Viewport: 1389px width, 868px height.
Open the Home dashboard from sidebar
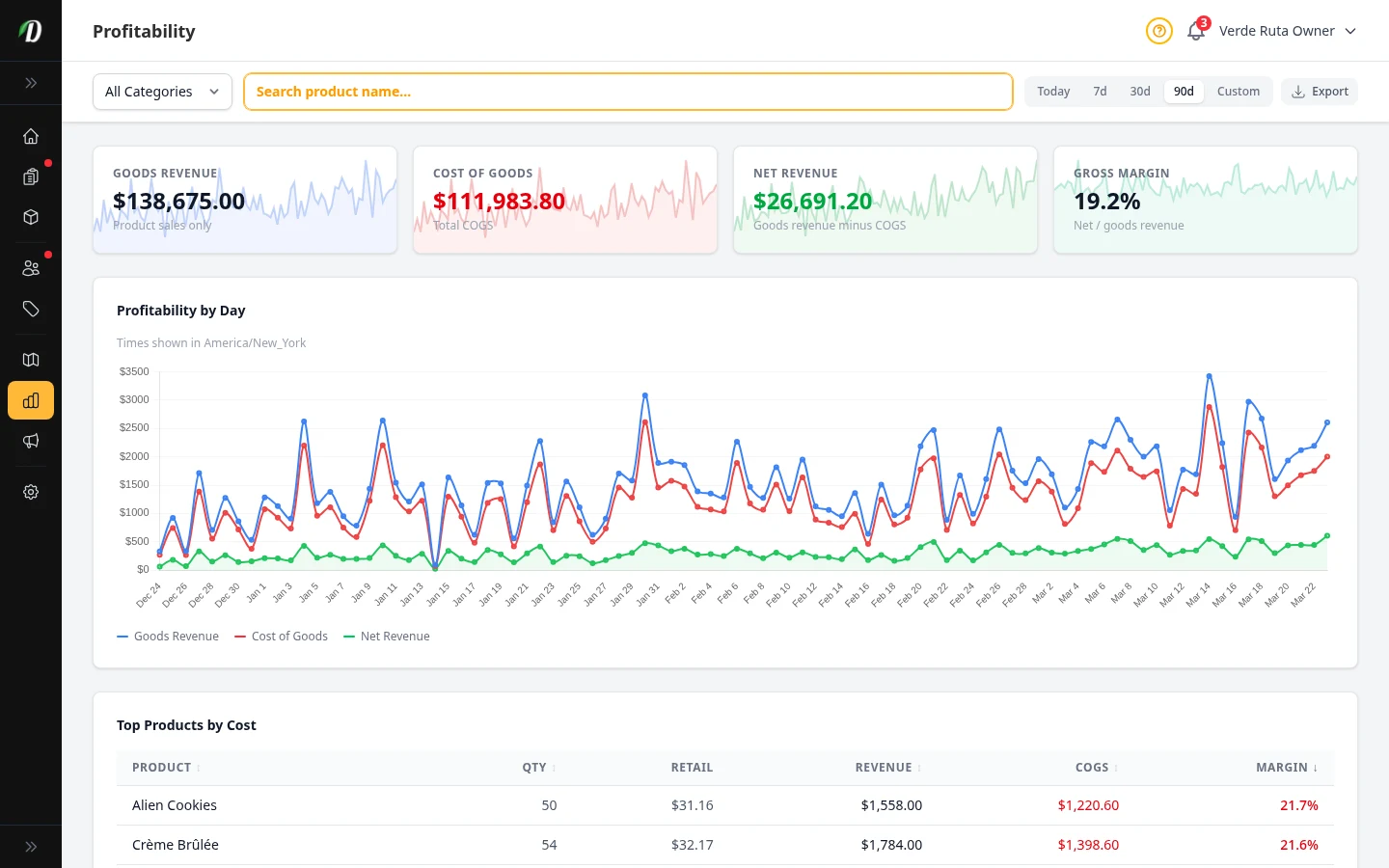click(x=31, y=136)
